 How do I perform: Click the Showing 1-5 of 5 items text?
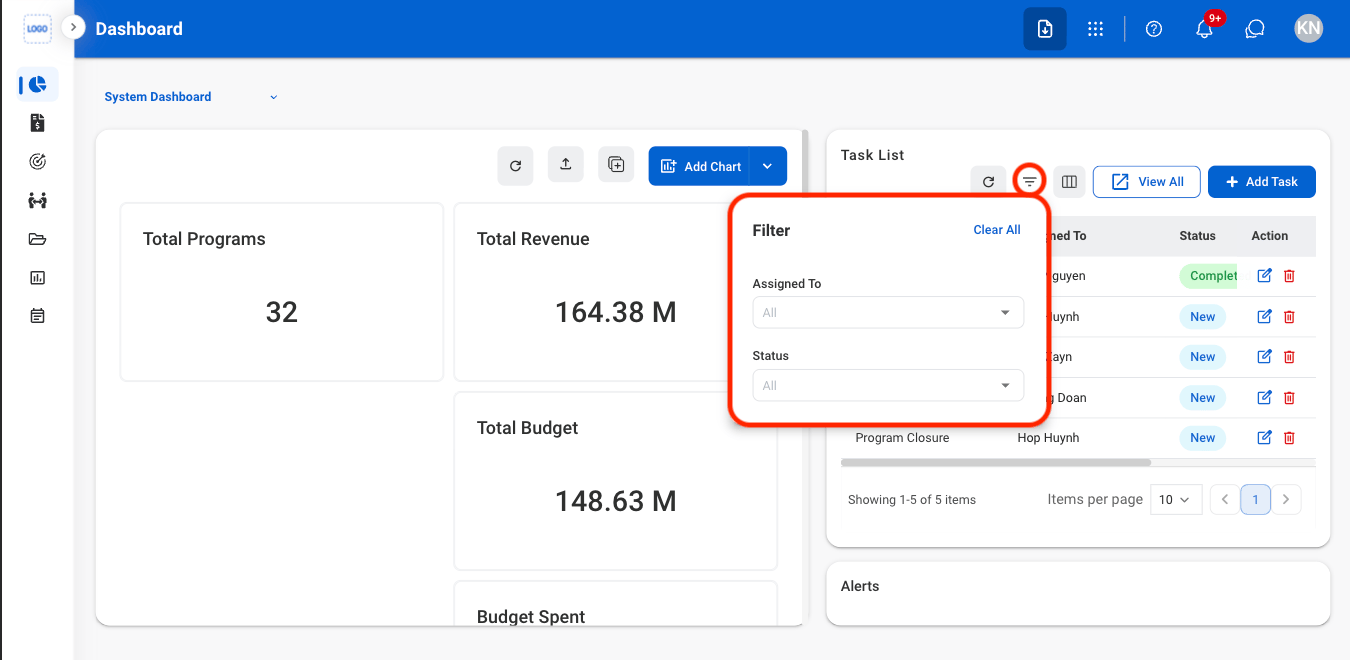pyautogui.click(x=912, y=500)
